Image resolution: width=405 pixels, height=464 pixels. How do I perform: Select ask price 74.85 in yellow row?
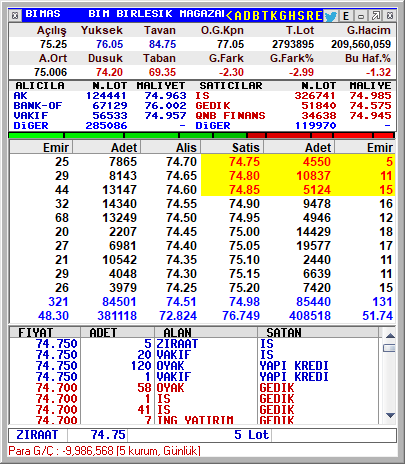tap(244, 190)
